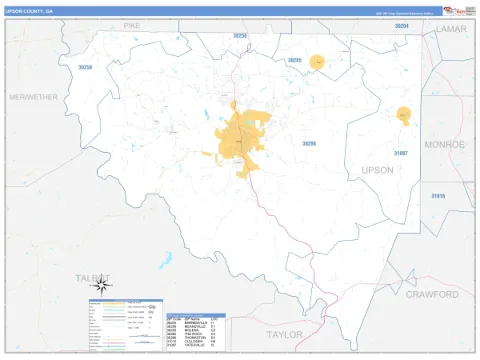Select the YATESVILLE row in the ZIP table
This screenshot has width=480, height=360.
[x=191, y=345]
